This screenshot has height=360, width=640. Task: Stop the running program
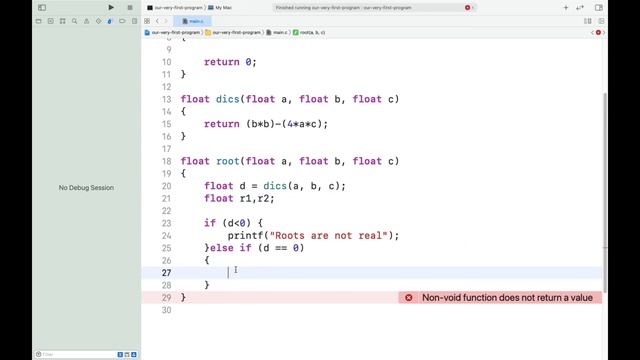(130, 7)
